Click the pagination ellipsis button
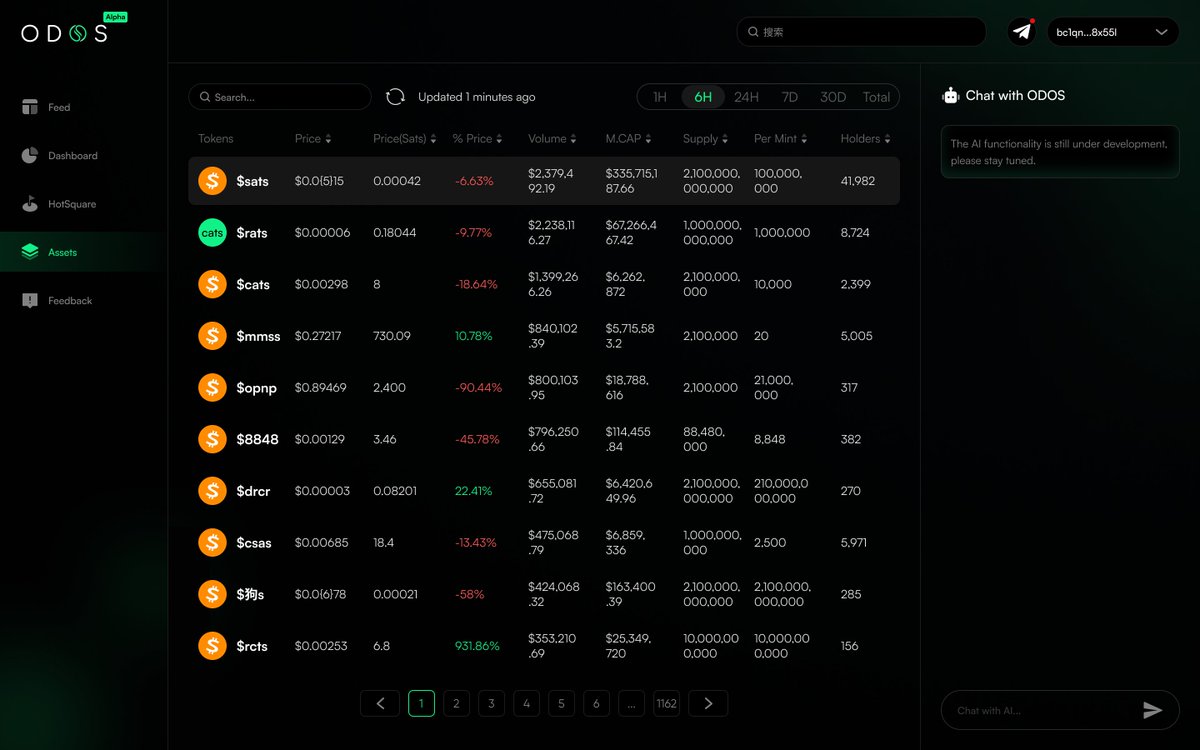The image size is (1200, 750). [631, 703]
